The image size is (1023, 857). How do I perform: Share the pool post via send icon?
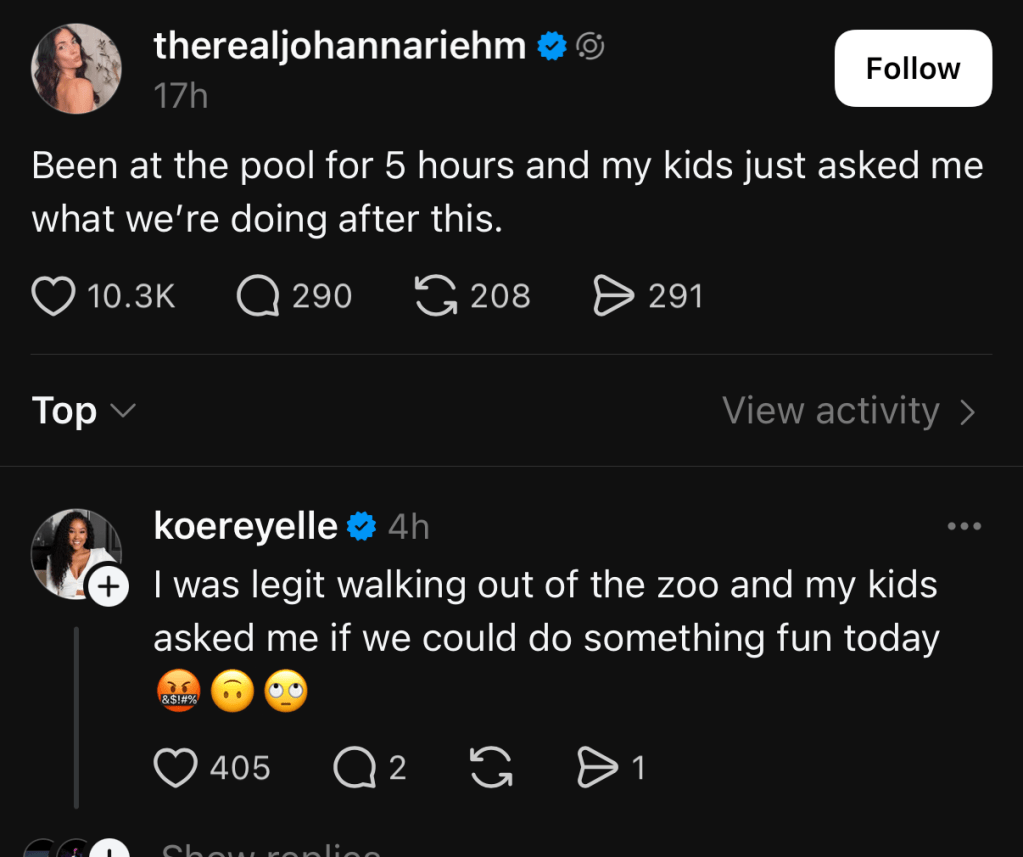pyautogui.click(x=613, y=296)
